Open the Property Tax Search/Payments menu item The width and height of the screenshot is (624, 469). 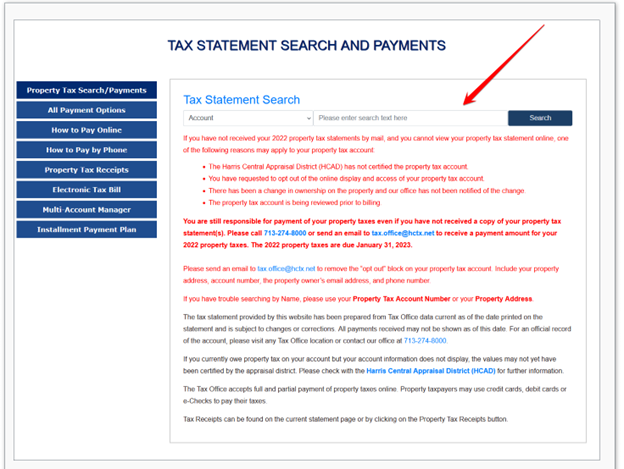coord(86,90)
